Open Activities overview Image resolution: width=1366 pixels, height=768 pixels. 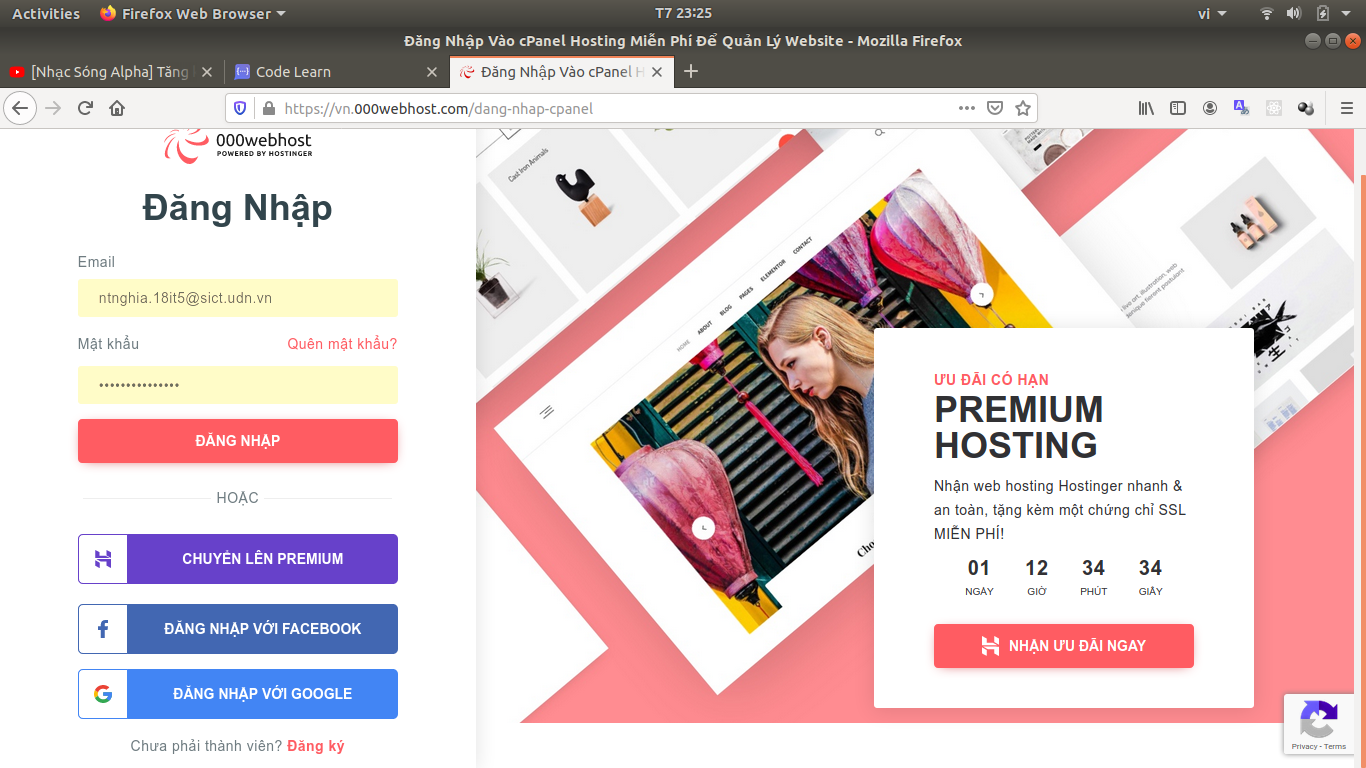[46, 14]
